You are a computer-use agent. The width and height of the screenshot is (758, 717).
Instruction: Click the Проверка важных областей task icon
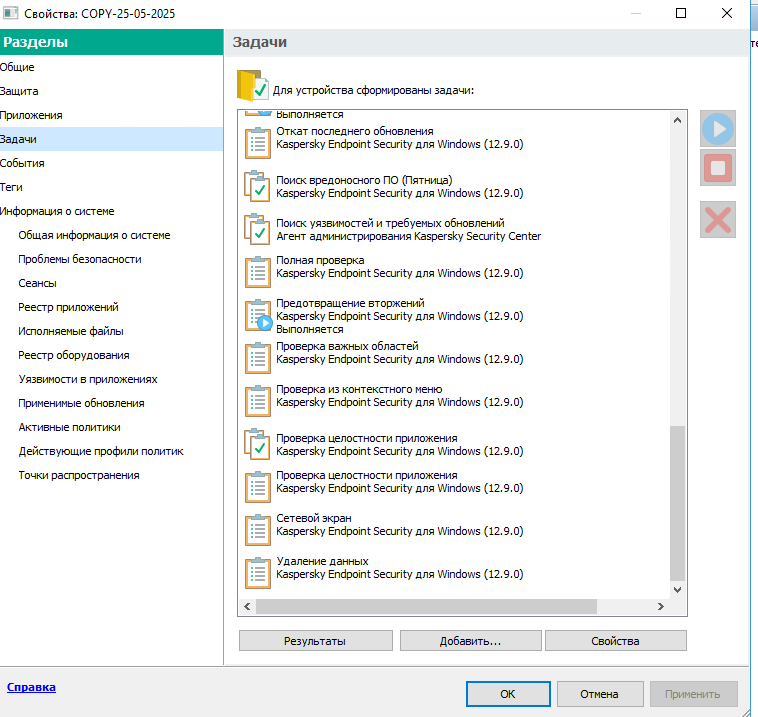tap(258, 358)
